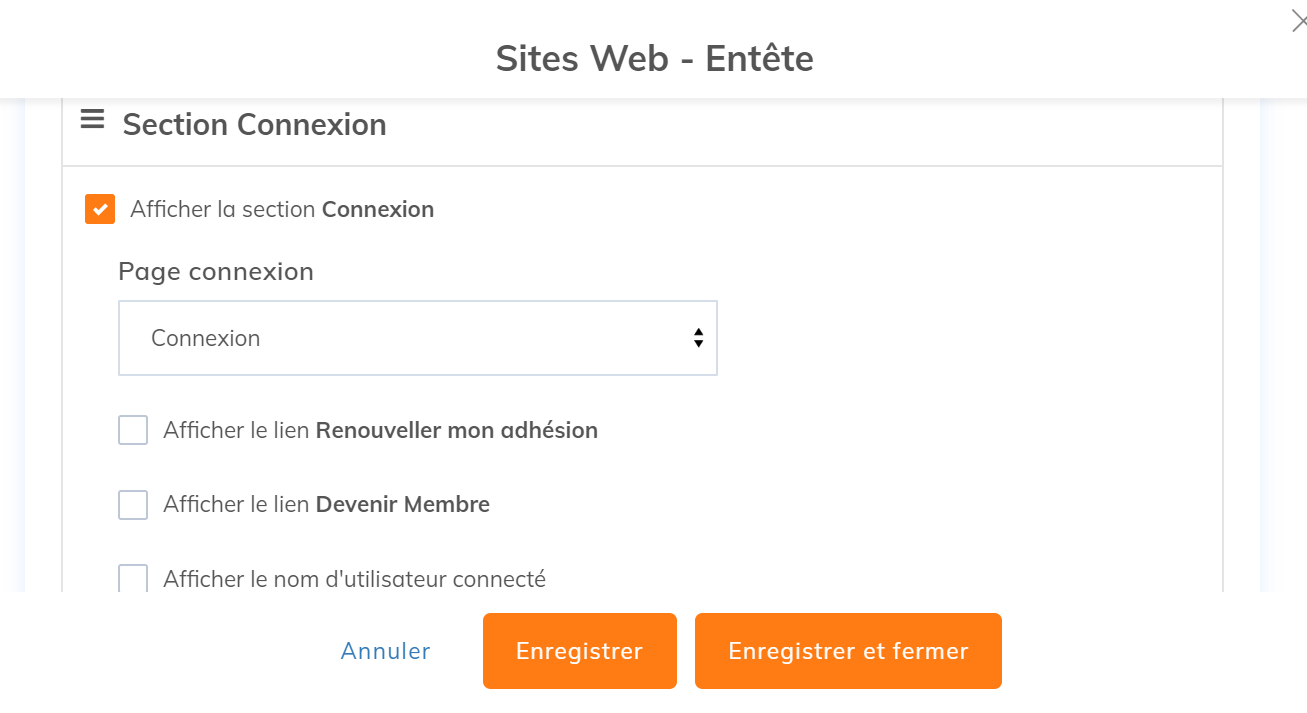Click the Section Connexion hamburger drag icon
Viewport: 1307px width, 713px height.
(x=92, y=121)
